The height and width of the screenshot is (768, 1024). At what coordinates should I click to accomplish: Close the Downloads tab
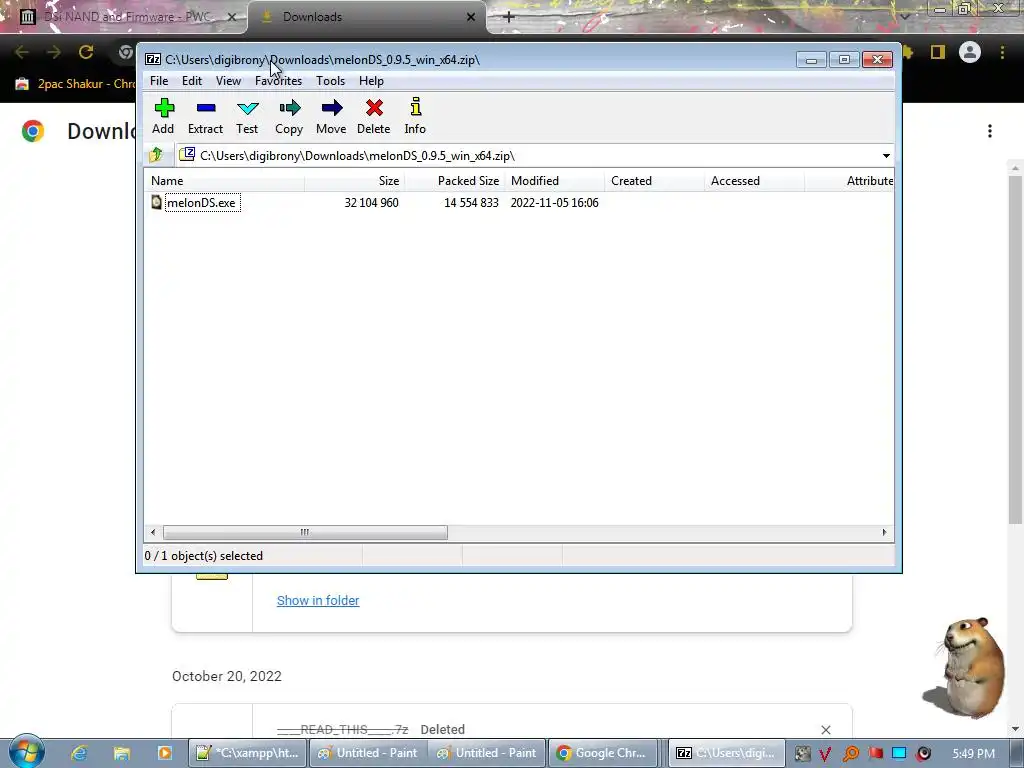[x=471, y=17]
